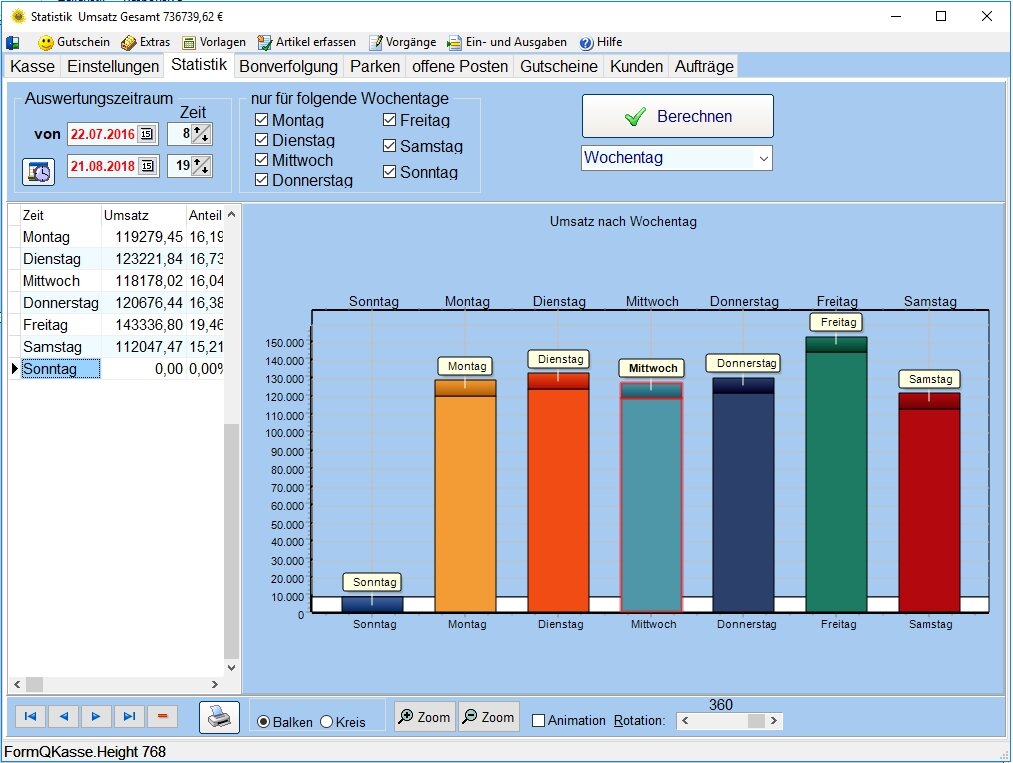Viewport: 1013px width, 763px height.
Task: Open the Parken tab
Action: point(375,67)
